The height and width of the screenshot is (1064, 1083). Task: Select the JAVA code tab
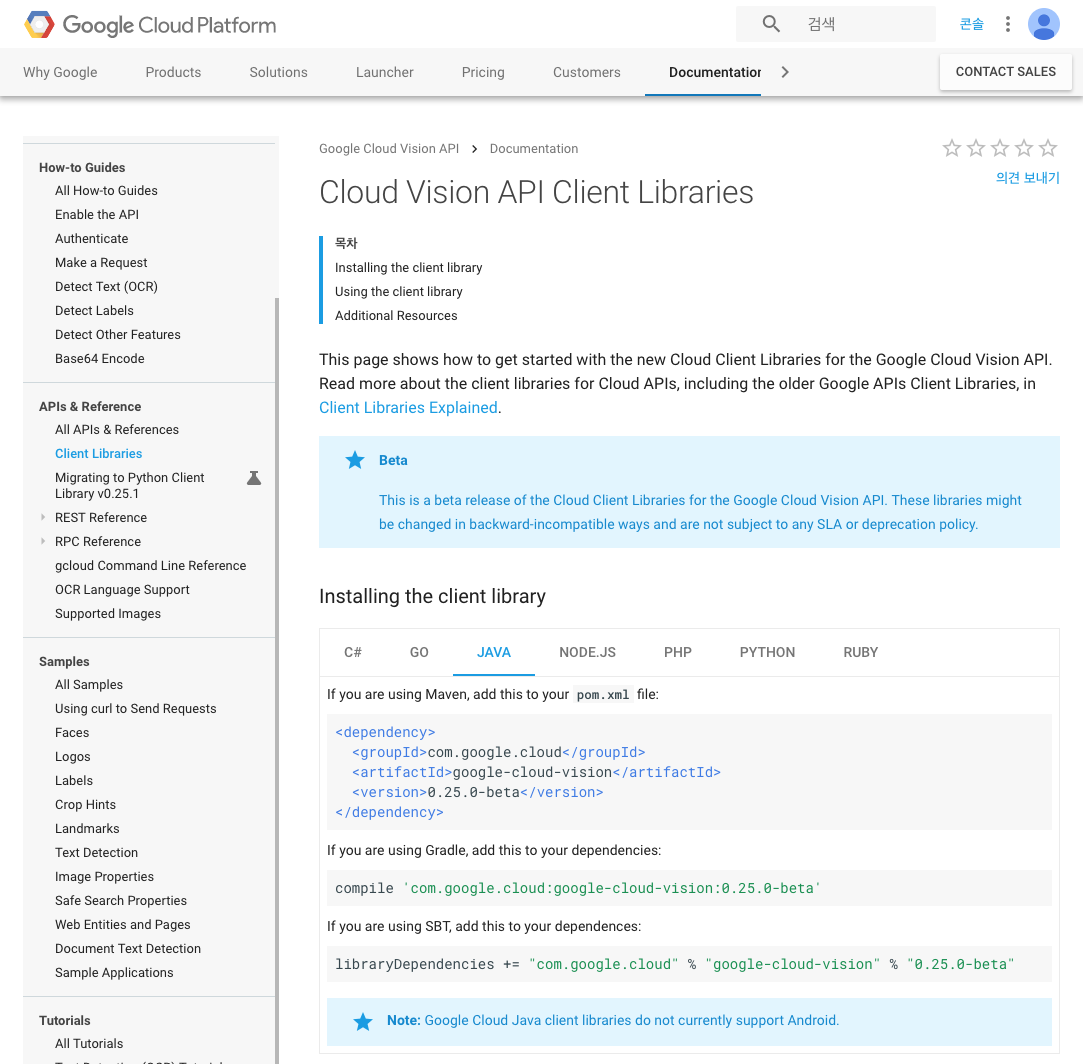click(x=494, y=652)
